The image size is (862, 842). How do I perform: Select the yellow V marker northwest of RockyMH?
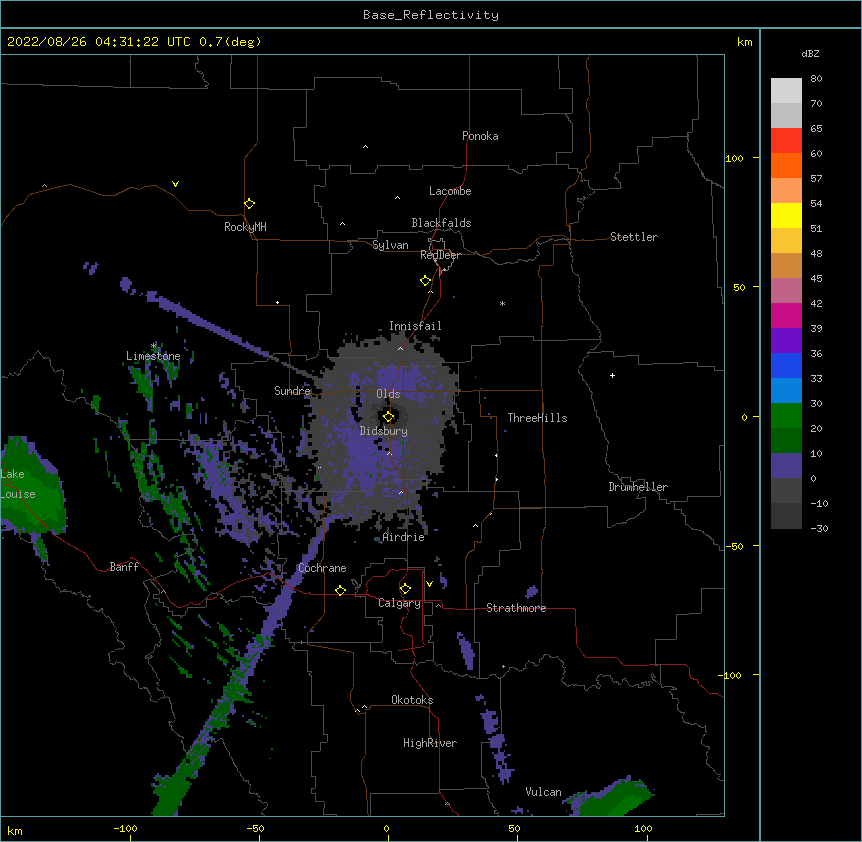point(175,184)
